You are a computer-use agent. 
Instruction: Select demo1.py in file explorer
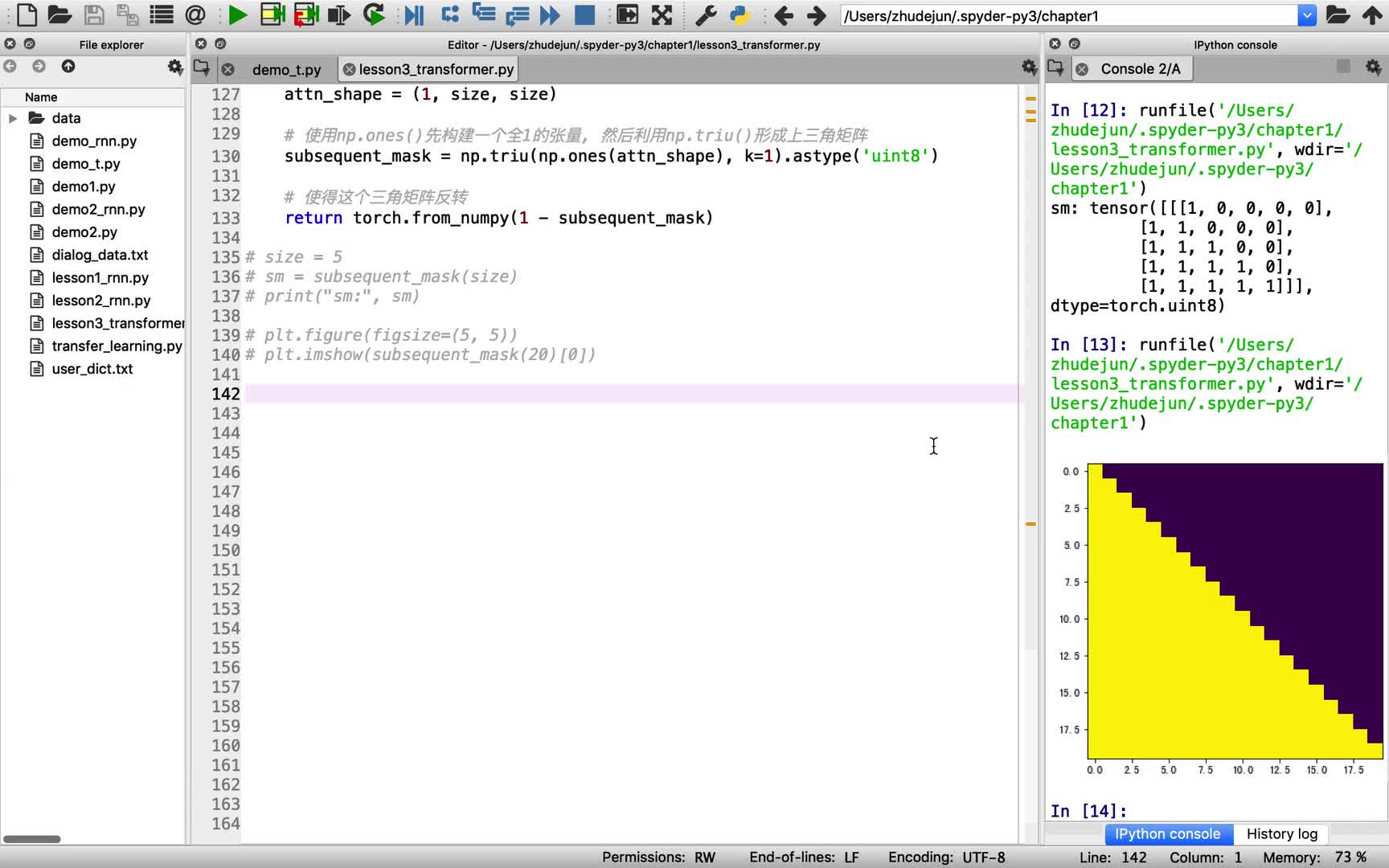[x=84, y=186]
